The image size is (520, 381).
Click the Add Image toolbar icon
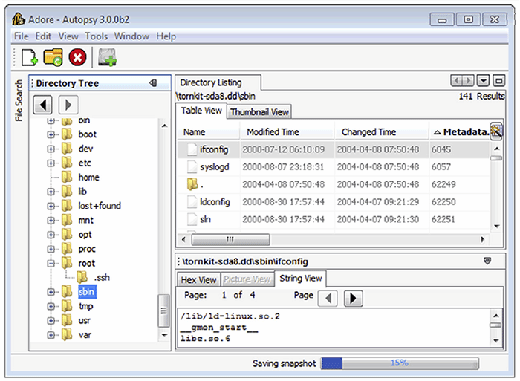(107, 57)
